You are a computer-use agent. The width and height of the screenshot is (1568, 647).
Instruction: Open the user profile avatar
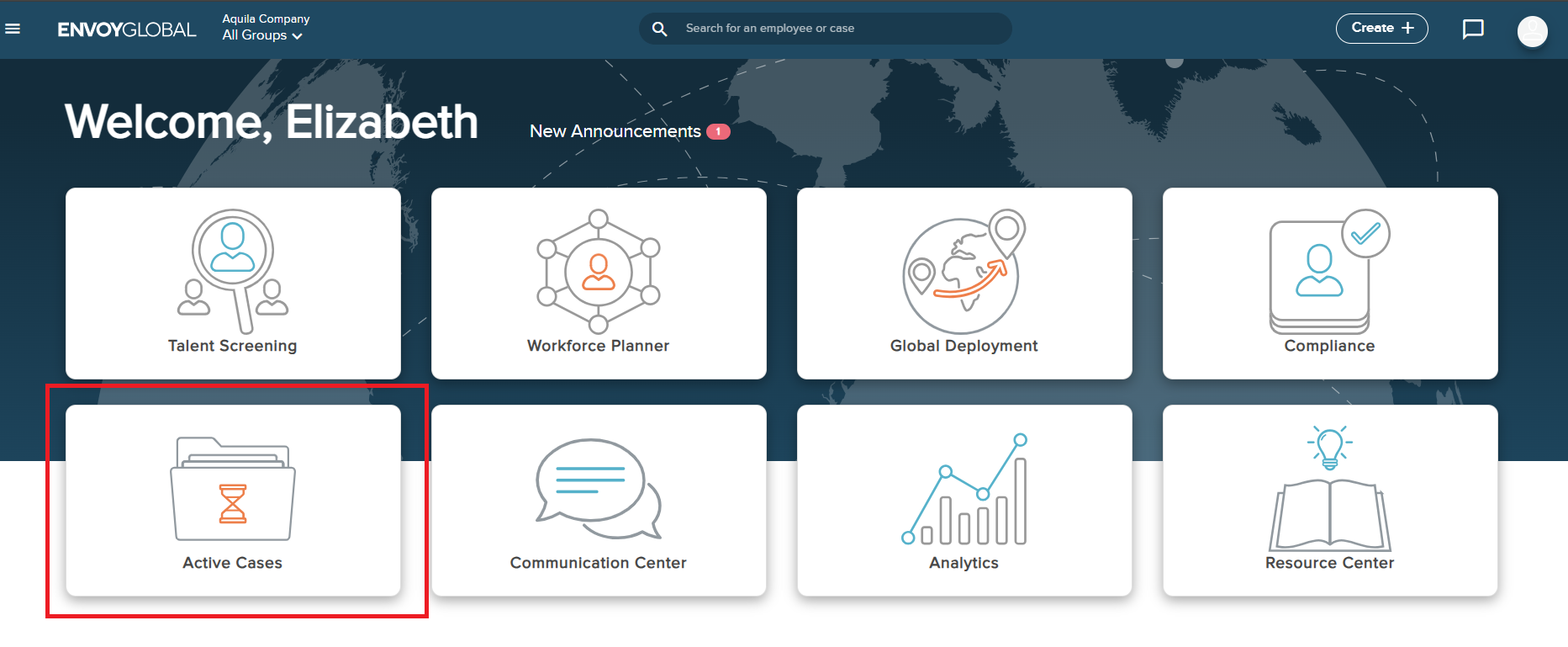click(x=1532, y=31)
